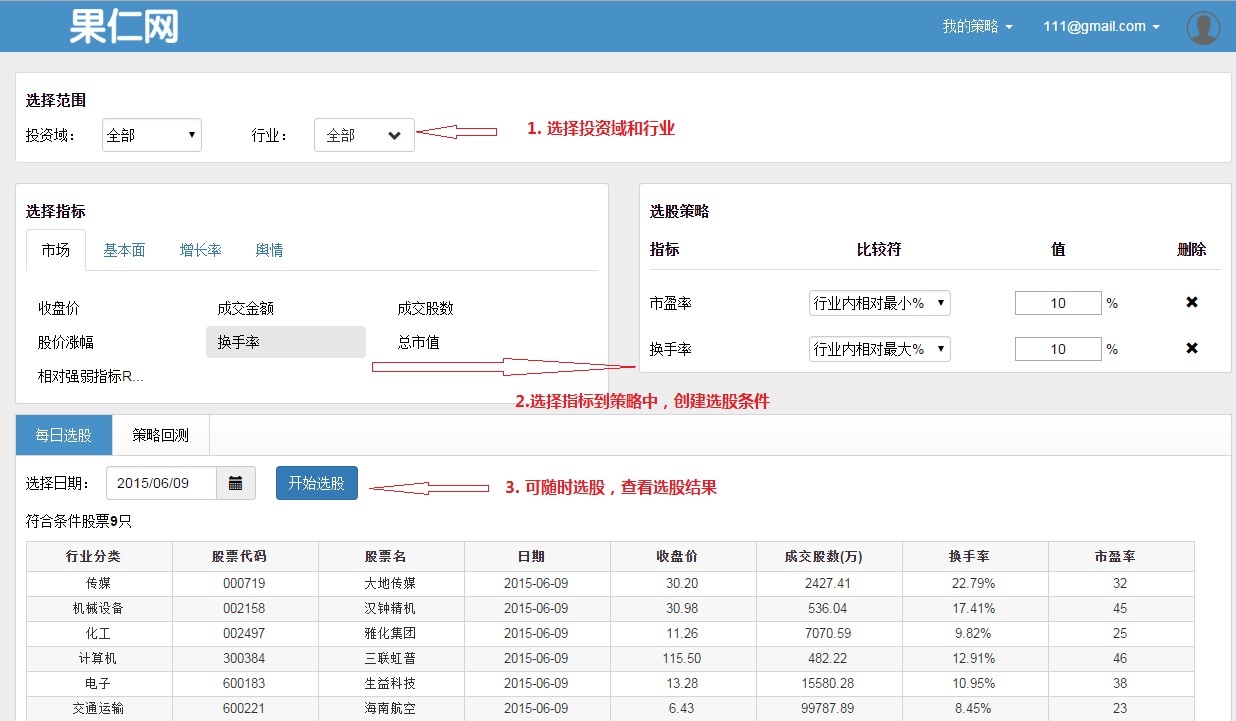Click the 市盈率 value input field

click(x=1057, y=303)
